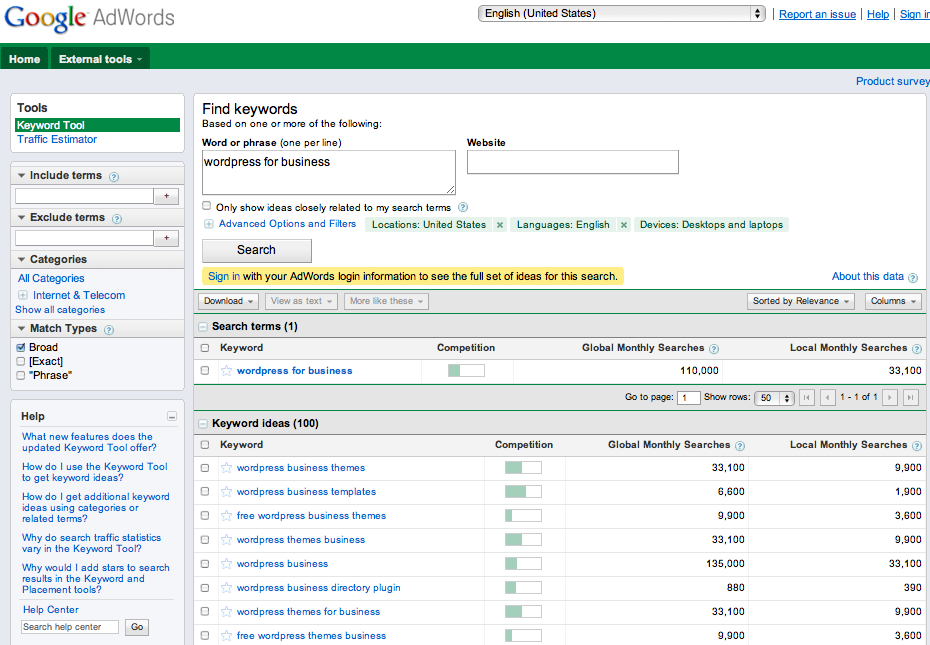Open help icon beside Match Types
This screenshot has width=930, height=645.
109,330
